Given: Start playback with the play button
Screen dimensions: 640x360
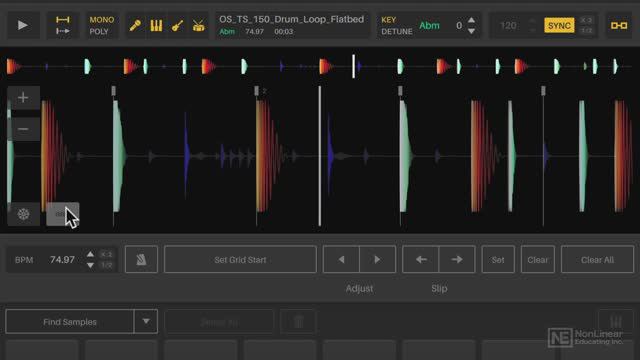Looking at the screenshot, I should coord(23,25).
